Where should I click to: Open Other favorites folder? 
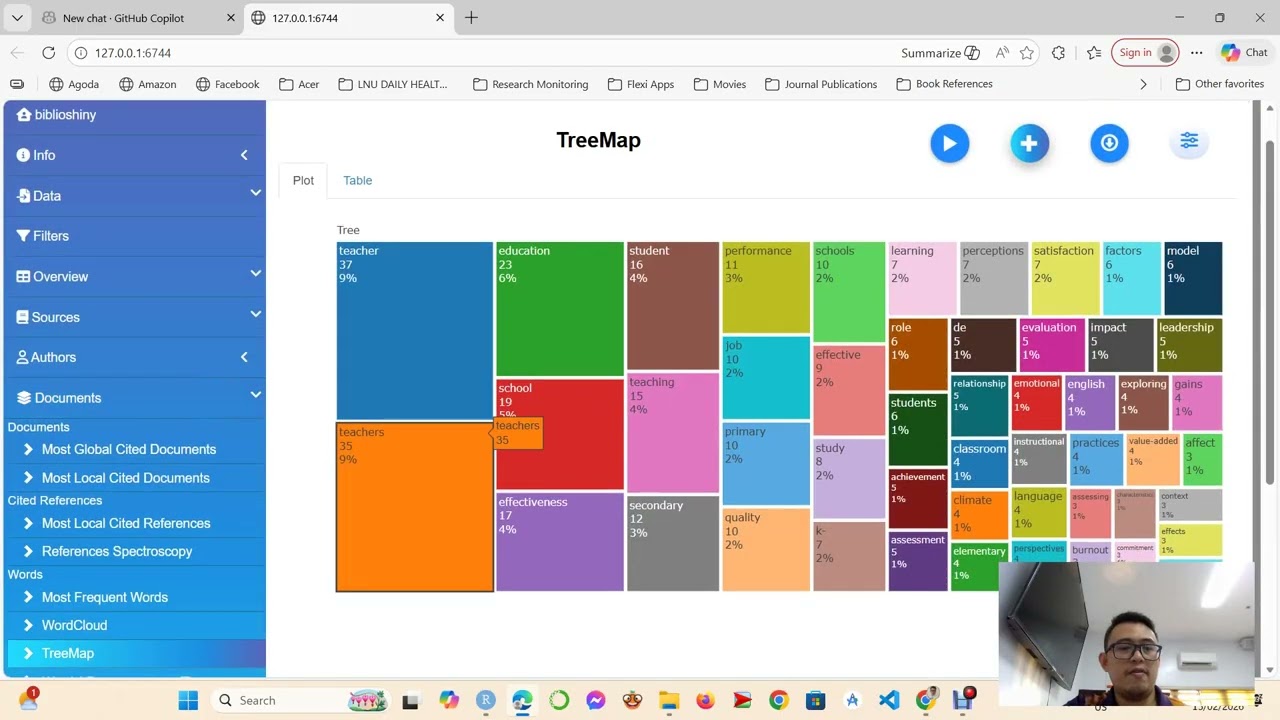[x=1220, y=84]
